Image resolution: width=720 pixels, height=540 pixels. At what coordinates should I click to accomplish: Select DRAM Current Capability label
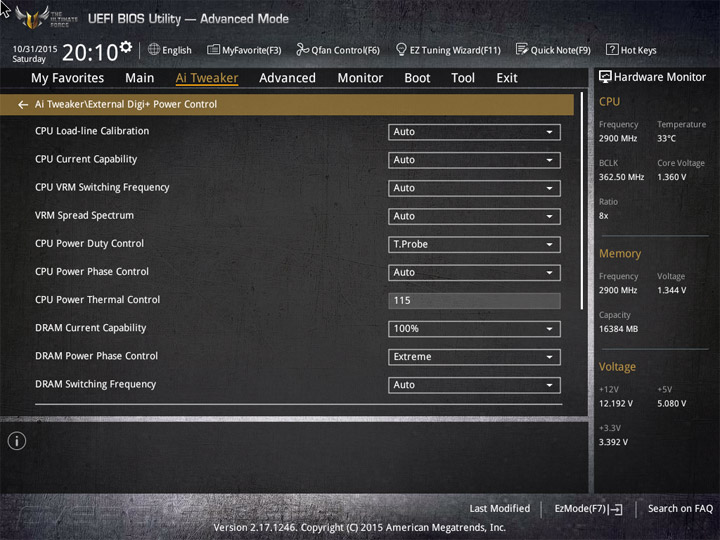(x=90, y=328)
